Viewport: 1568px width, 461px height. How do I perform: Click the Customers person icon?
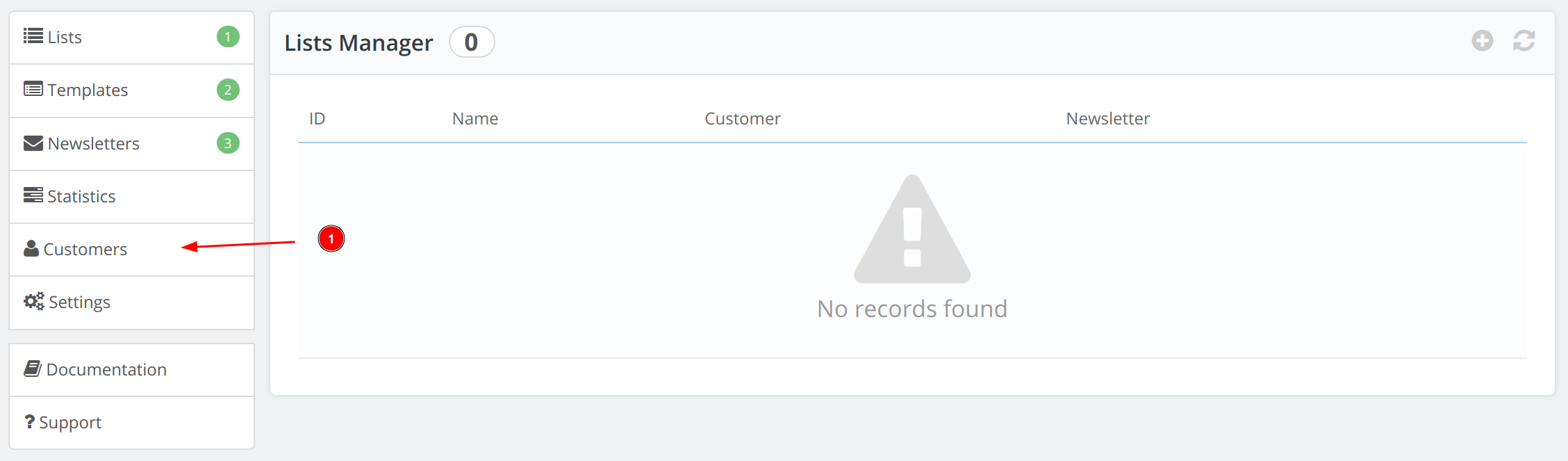(x=31, y=249)
